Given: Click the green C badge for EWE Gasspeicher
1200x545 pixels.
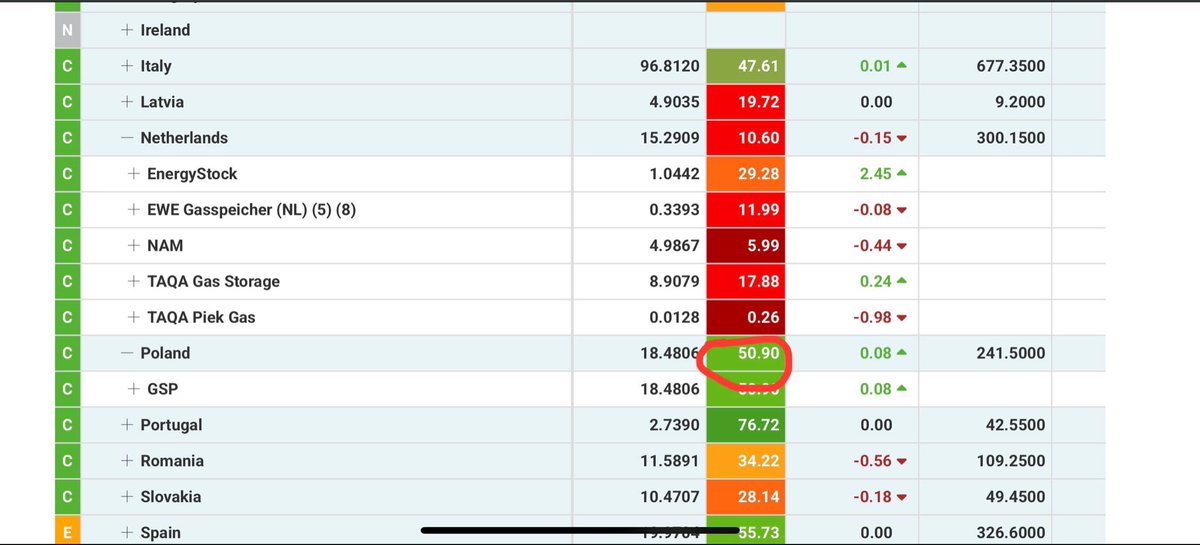Looking at the screenshot, I should coord(67,210).
